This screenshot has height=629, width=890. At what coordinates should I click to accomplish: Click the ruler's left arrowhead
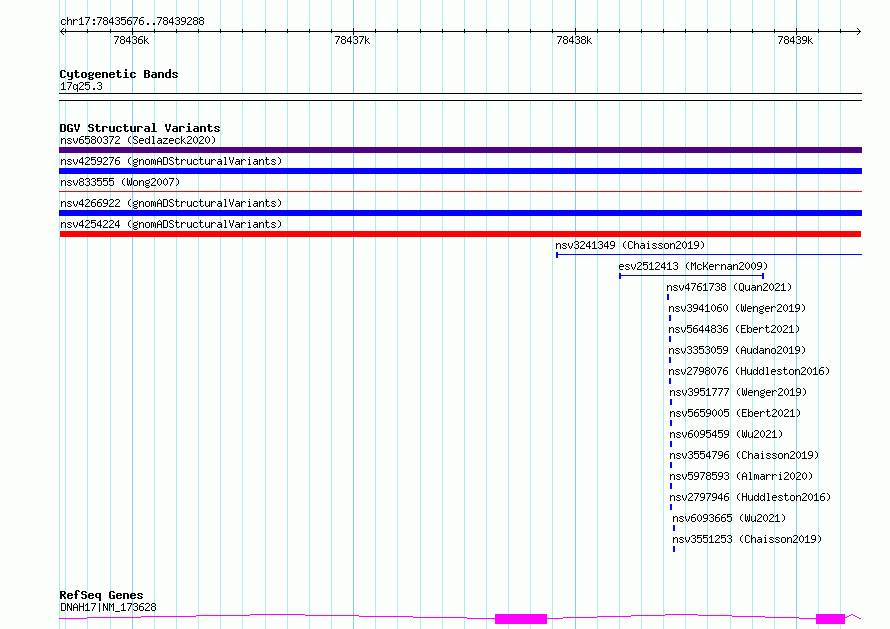(62, 32)
